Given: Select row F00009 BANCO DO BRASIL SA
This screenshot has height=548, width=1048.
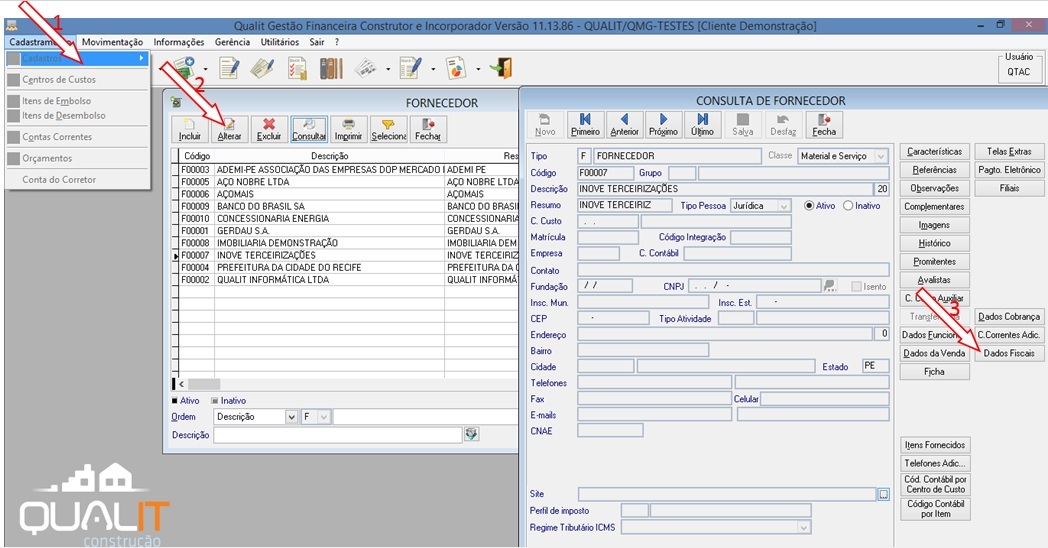Looking at the screenshot, I should [348, 207].
